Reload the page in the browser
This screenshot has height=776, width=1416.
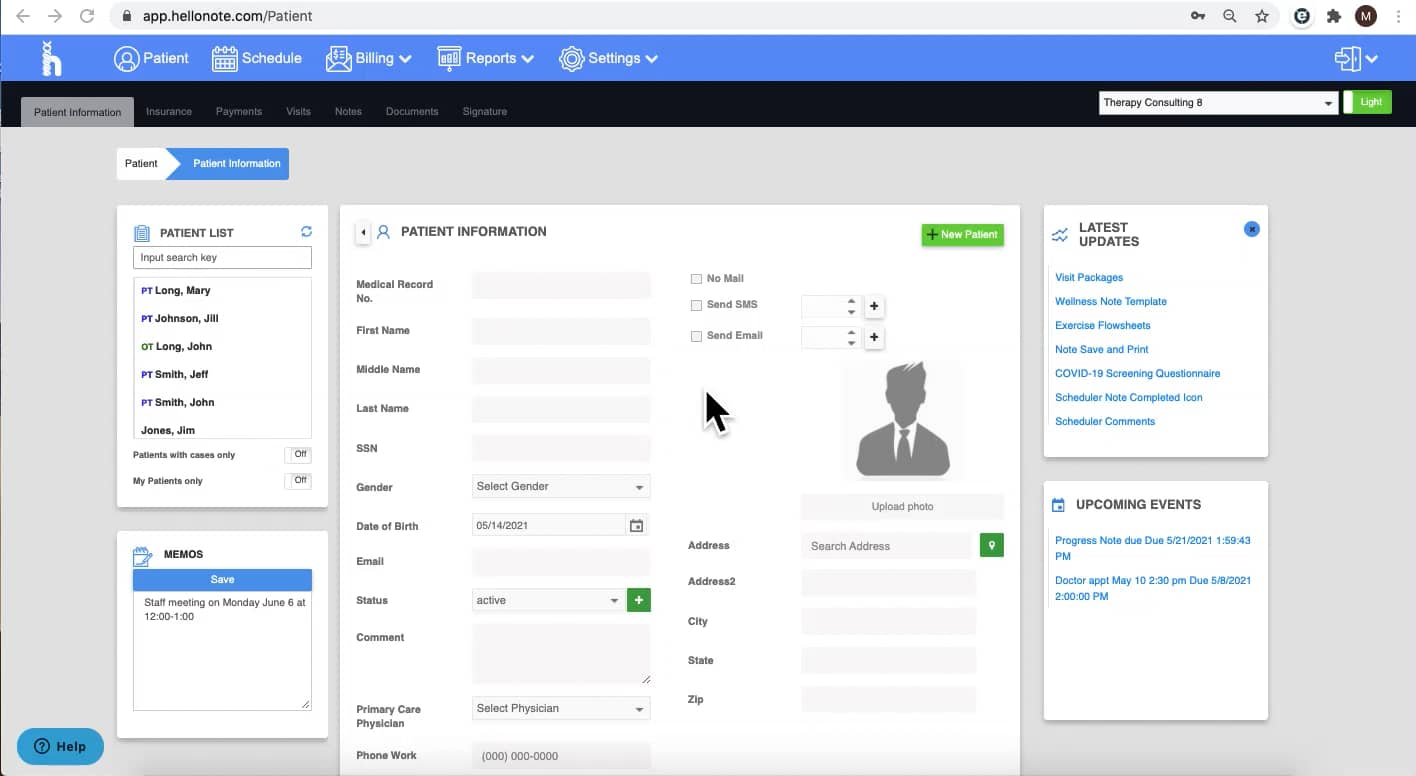click(x=87, y=16)
